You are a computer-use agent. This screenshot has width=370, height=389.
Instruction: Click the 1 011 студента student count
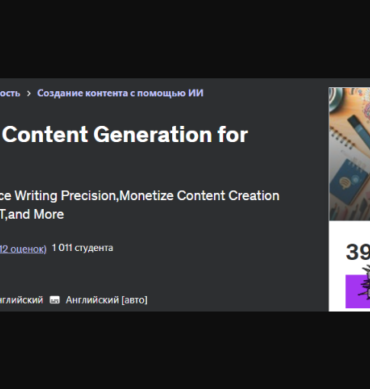(82, 248)
